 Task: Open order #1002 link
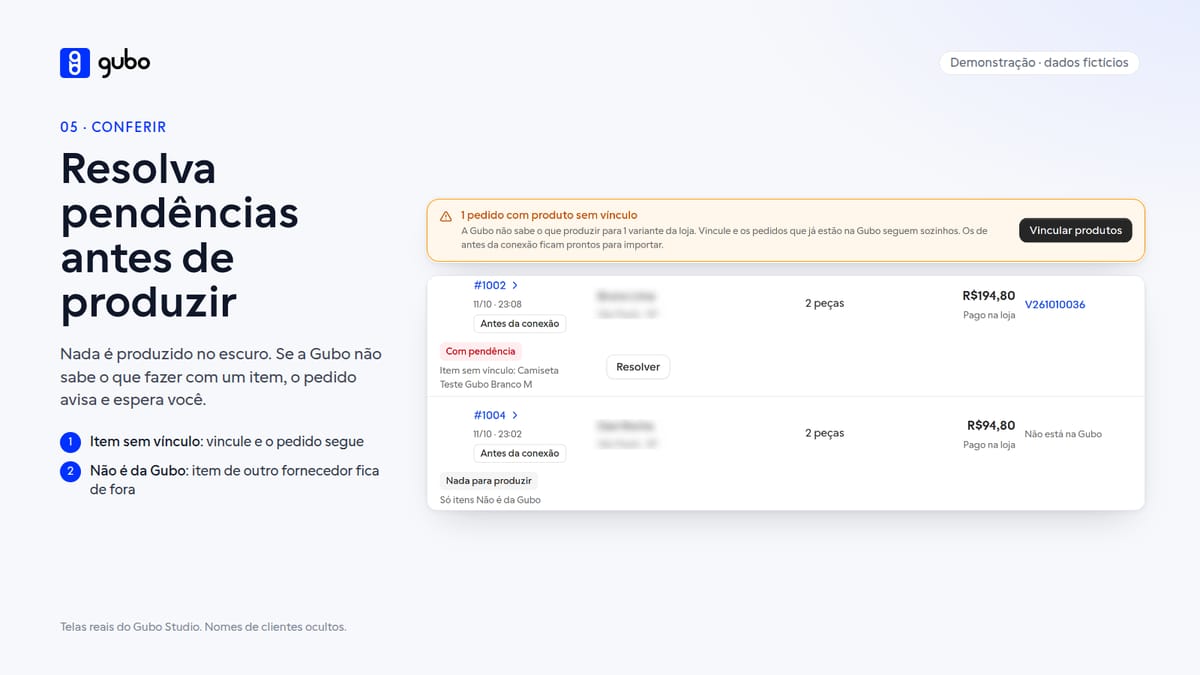pos(490,285)
